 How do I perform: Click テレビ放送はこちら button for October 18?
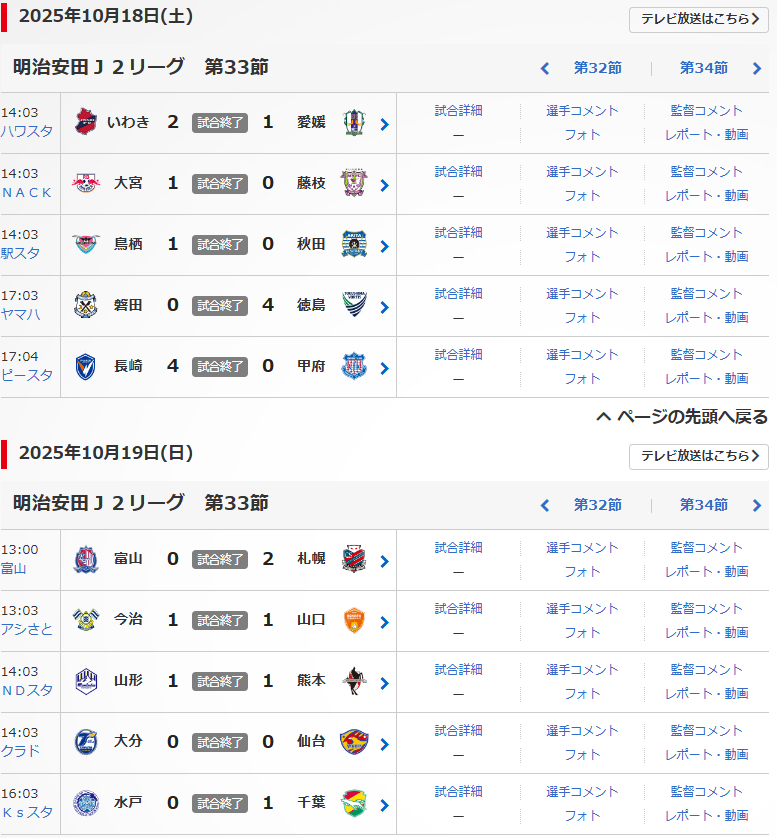coord(698,19)
